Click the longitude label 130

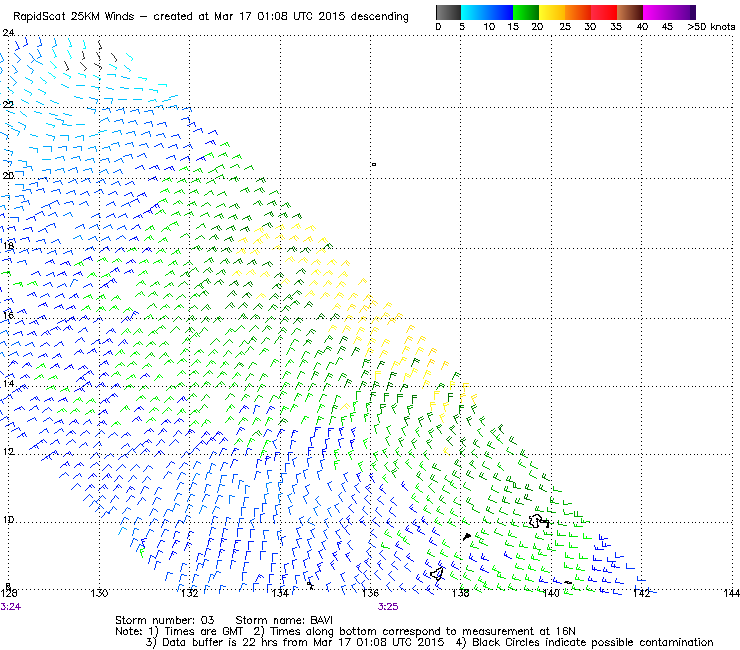tap(99, 593)
